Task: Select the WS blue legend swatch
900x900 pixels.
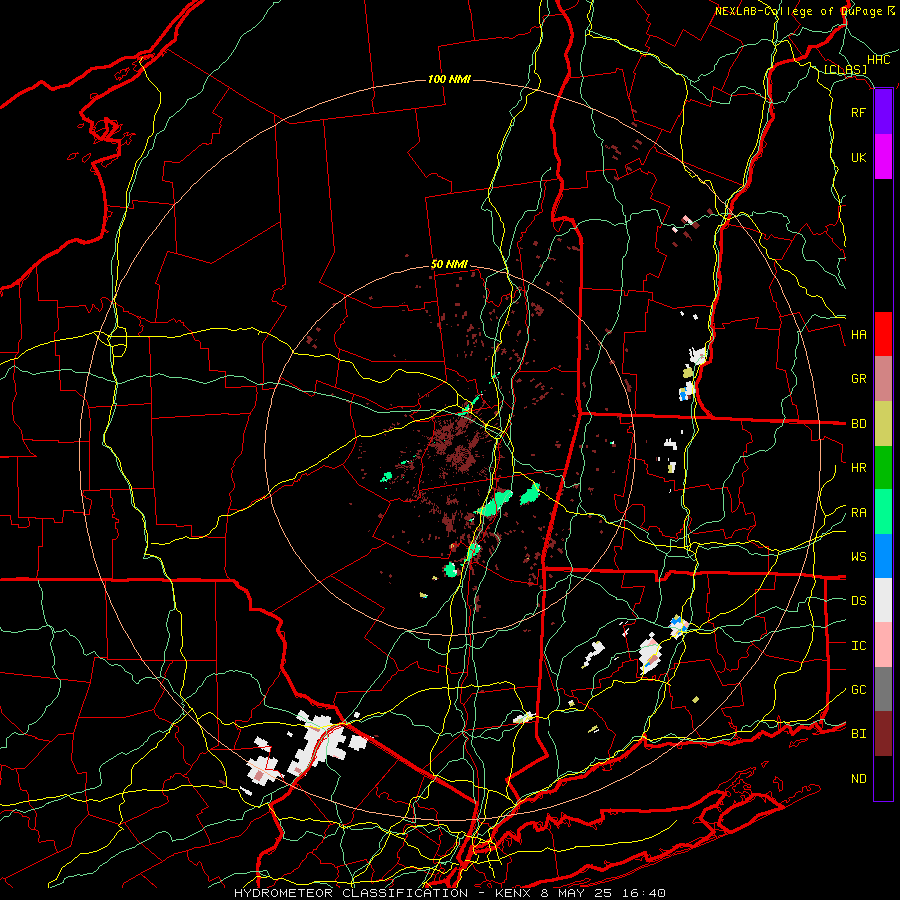Action: [x=883, y=556]
